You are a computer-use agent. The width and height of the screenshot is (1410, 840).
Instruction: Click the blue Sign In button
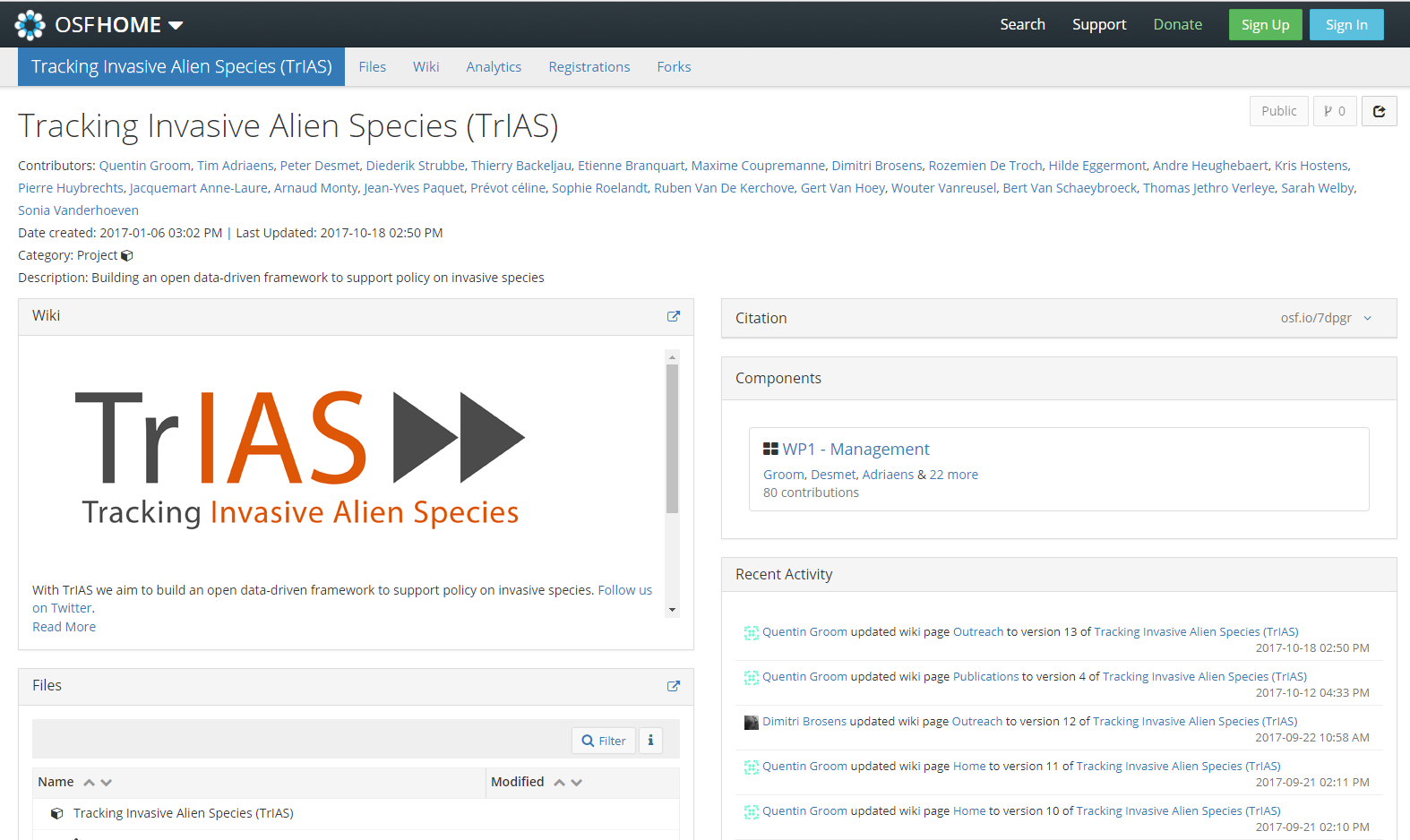(1346, 25)
